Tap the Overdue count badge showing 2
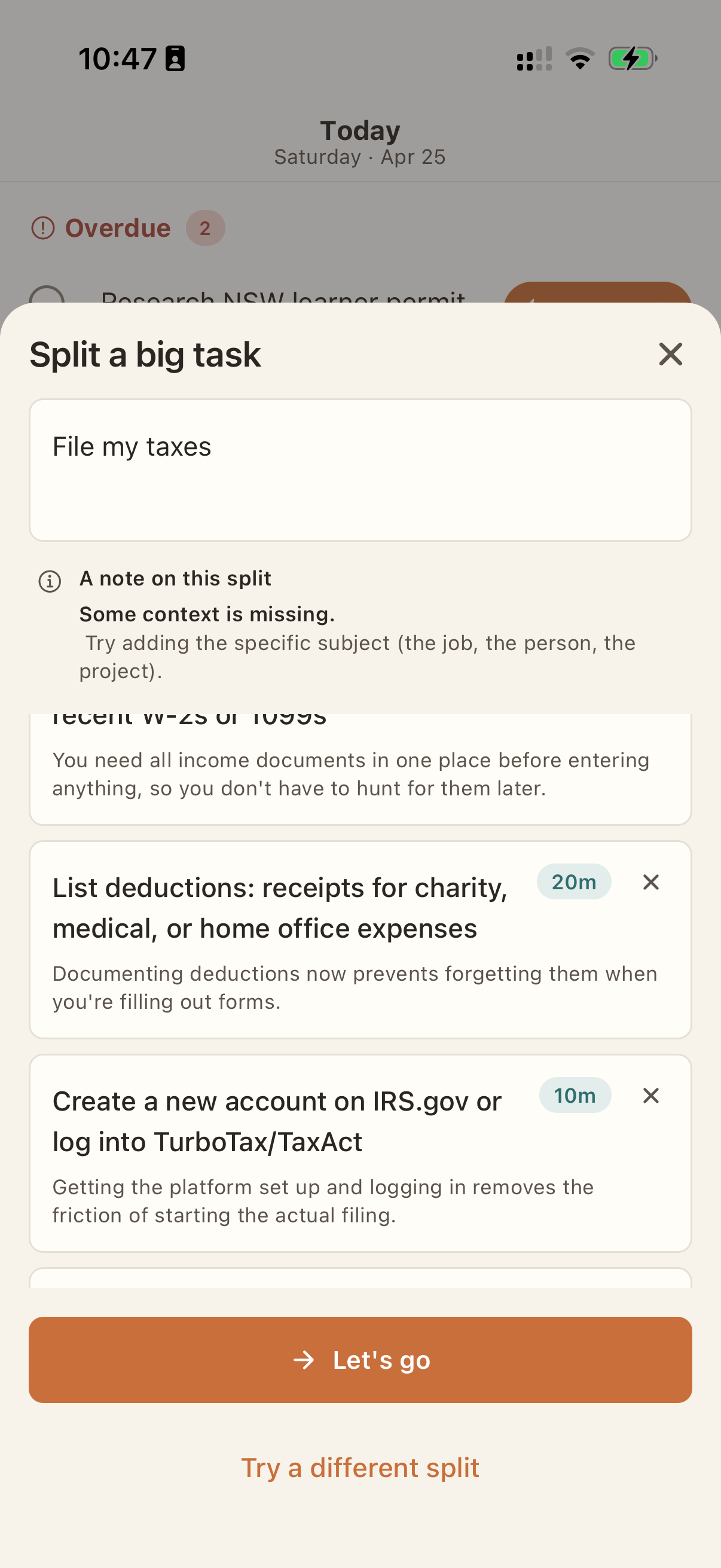721x1568 pixels. coord(204,228)
